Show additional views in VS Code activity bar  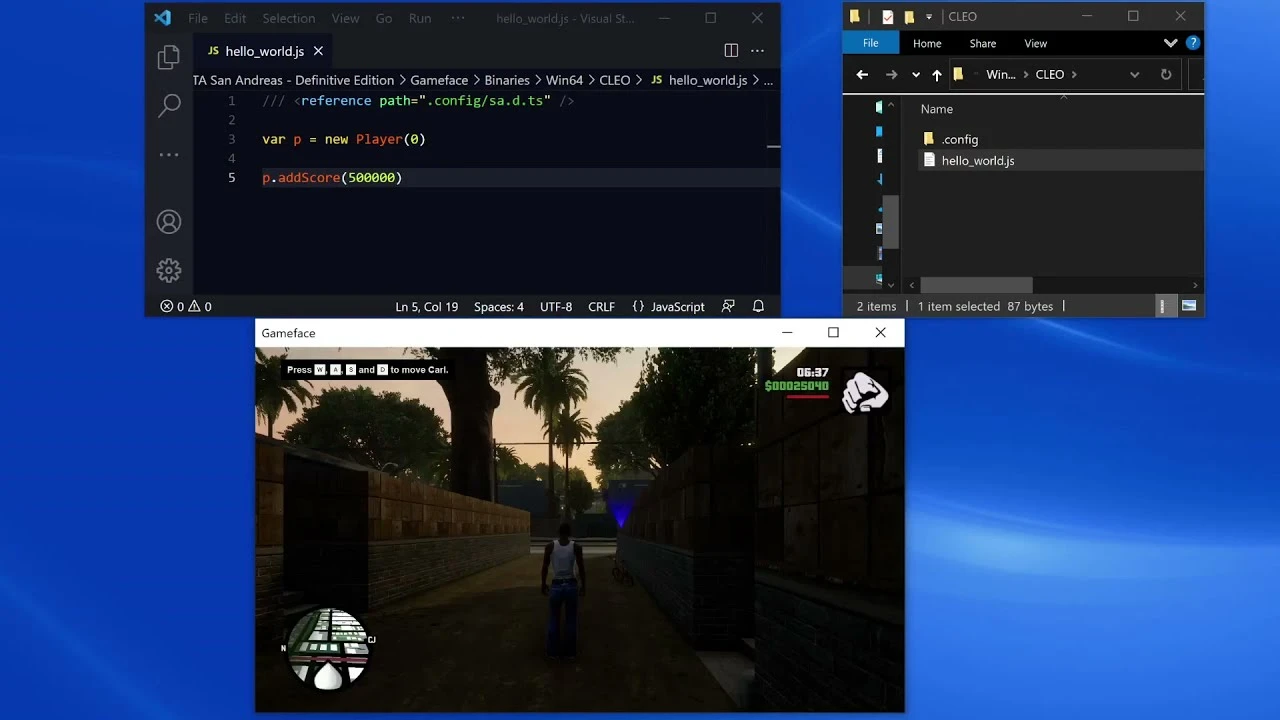pos(169,154)
